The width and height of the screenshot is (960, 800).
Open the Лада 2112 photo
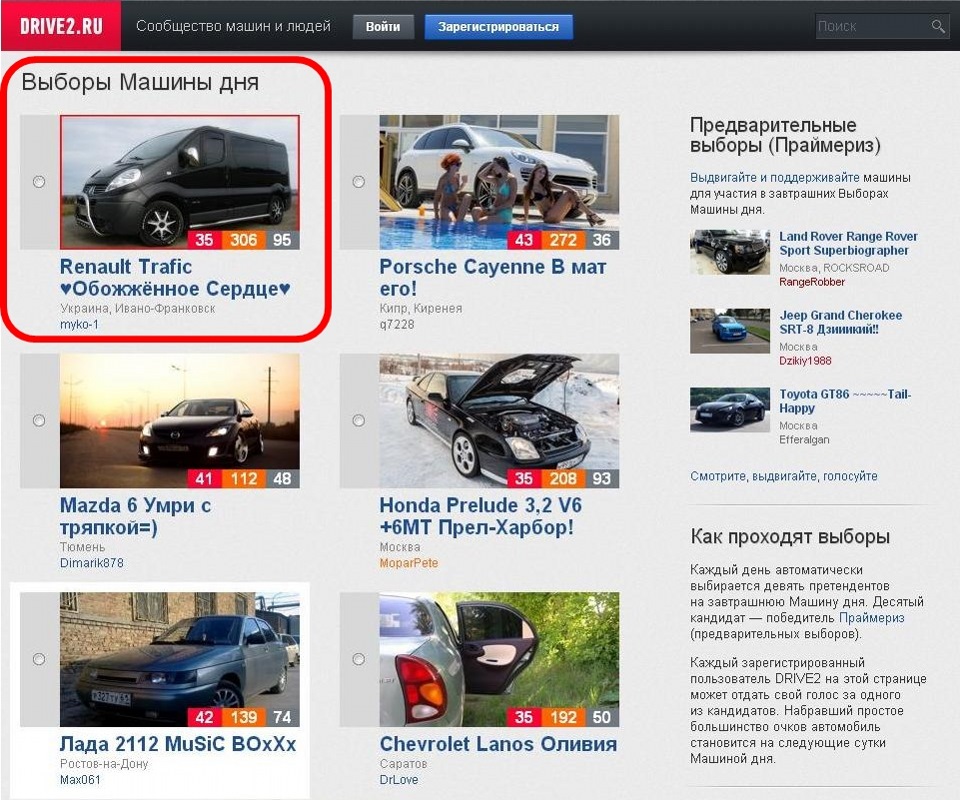[180, 659]
